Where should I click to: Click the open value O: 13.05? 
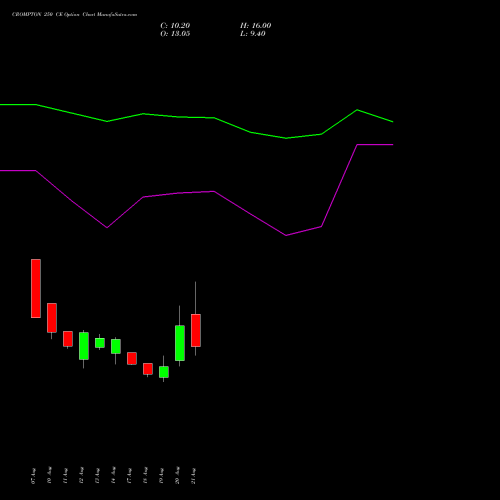pyautogui.click(x=175, y=34)
